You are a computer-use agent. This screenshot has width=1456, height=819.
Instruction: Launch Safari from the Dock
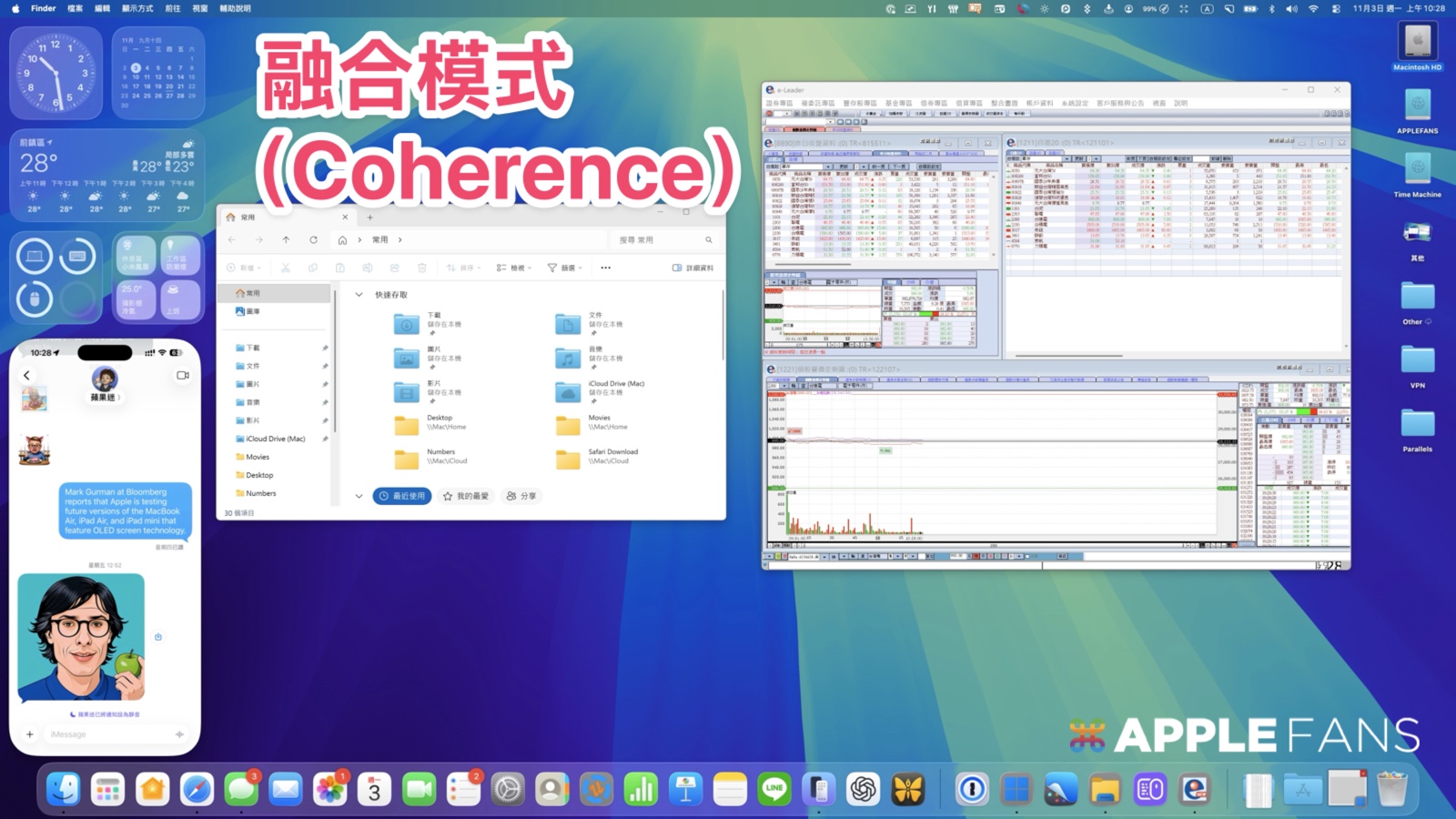[x=197, y=790]
